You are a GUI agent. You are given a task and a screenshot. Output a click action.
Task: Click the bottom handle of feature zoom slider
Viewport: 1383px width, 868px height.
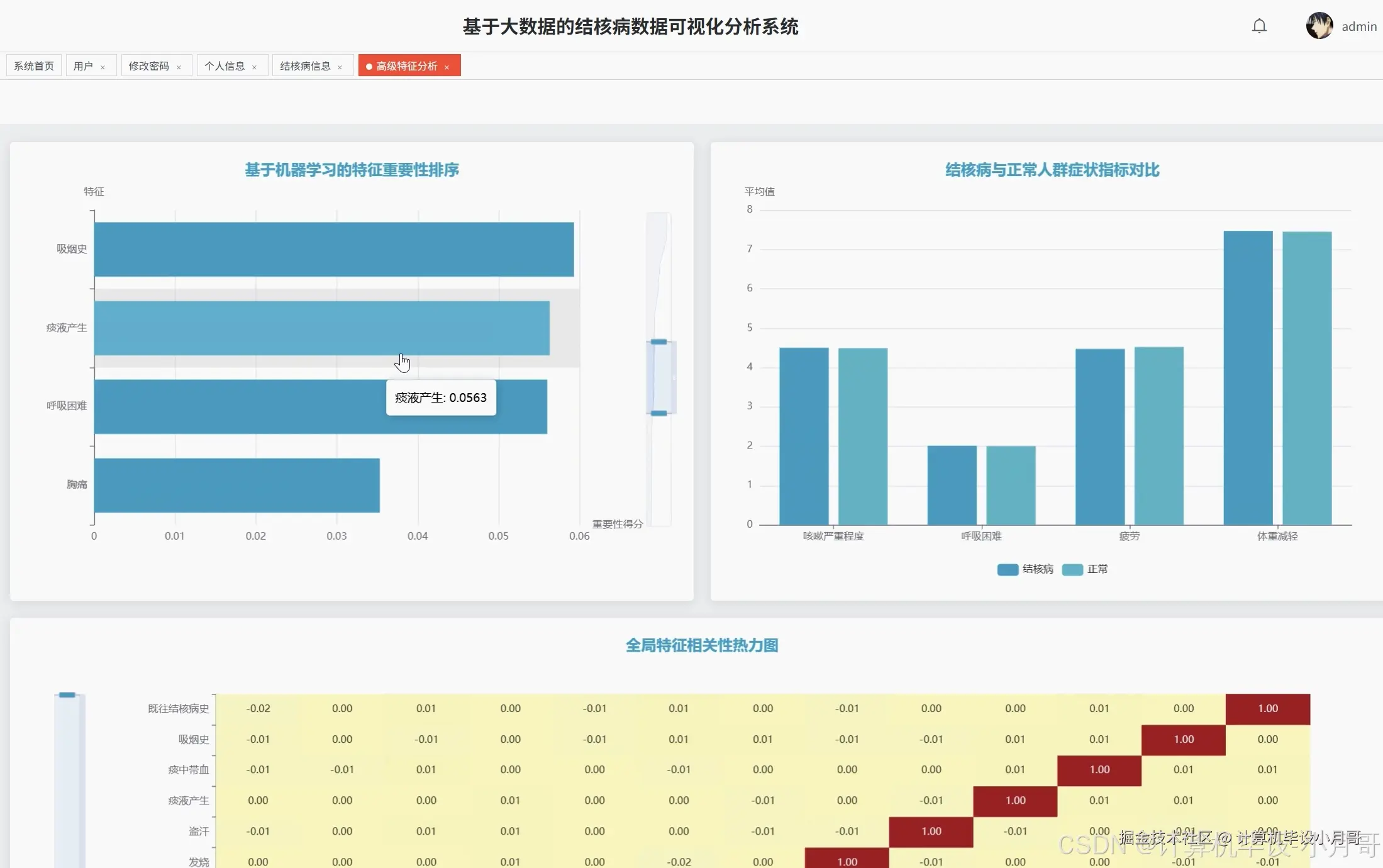[658, 413]
